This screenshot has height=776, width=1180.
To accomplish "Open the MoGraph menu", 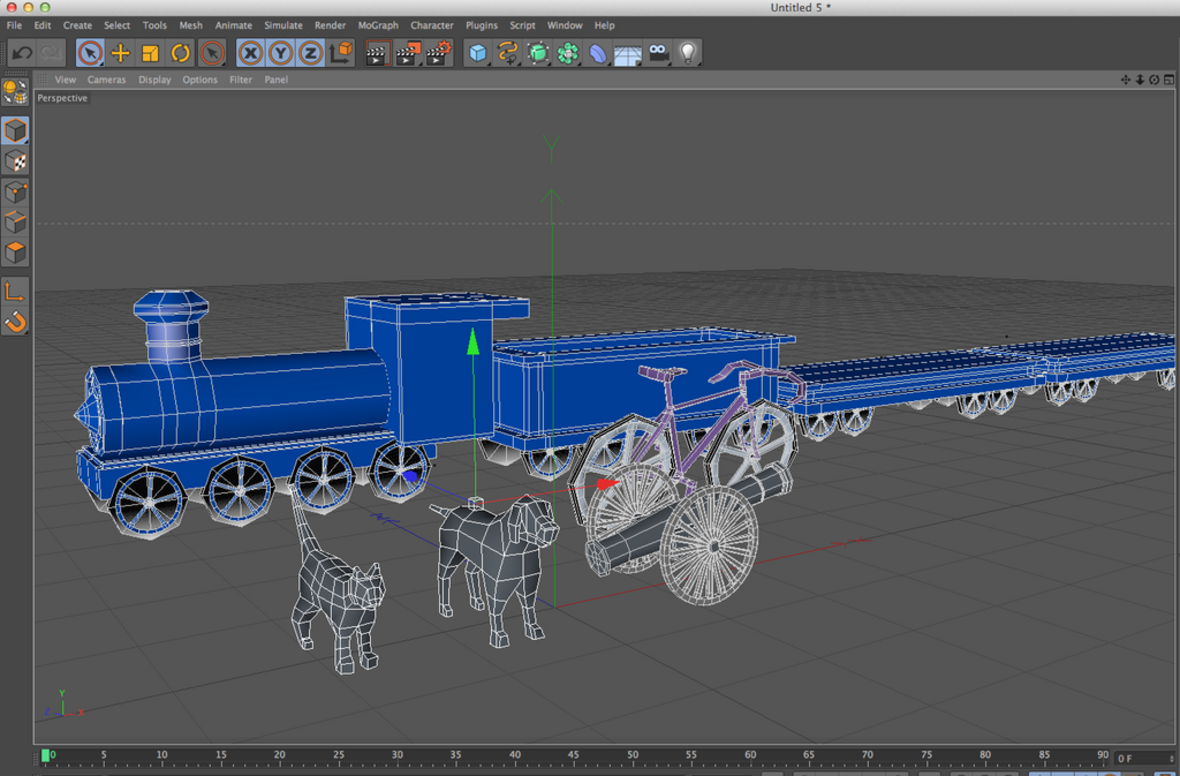I will 378,25.
